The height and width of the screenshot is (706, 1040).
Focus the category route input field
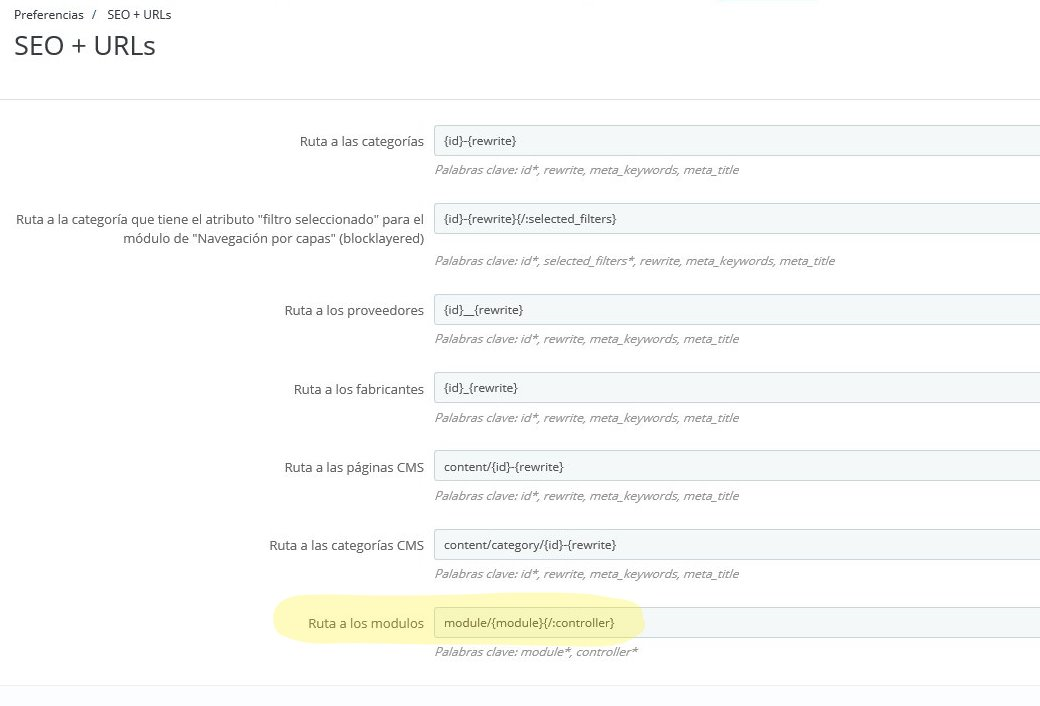pyautogui.click(x=736, y=141)
